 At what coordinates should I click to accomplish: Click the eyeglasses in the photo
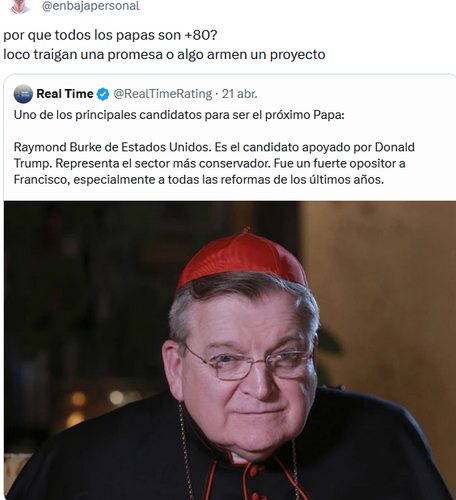(x=248, y=363)
